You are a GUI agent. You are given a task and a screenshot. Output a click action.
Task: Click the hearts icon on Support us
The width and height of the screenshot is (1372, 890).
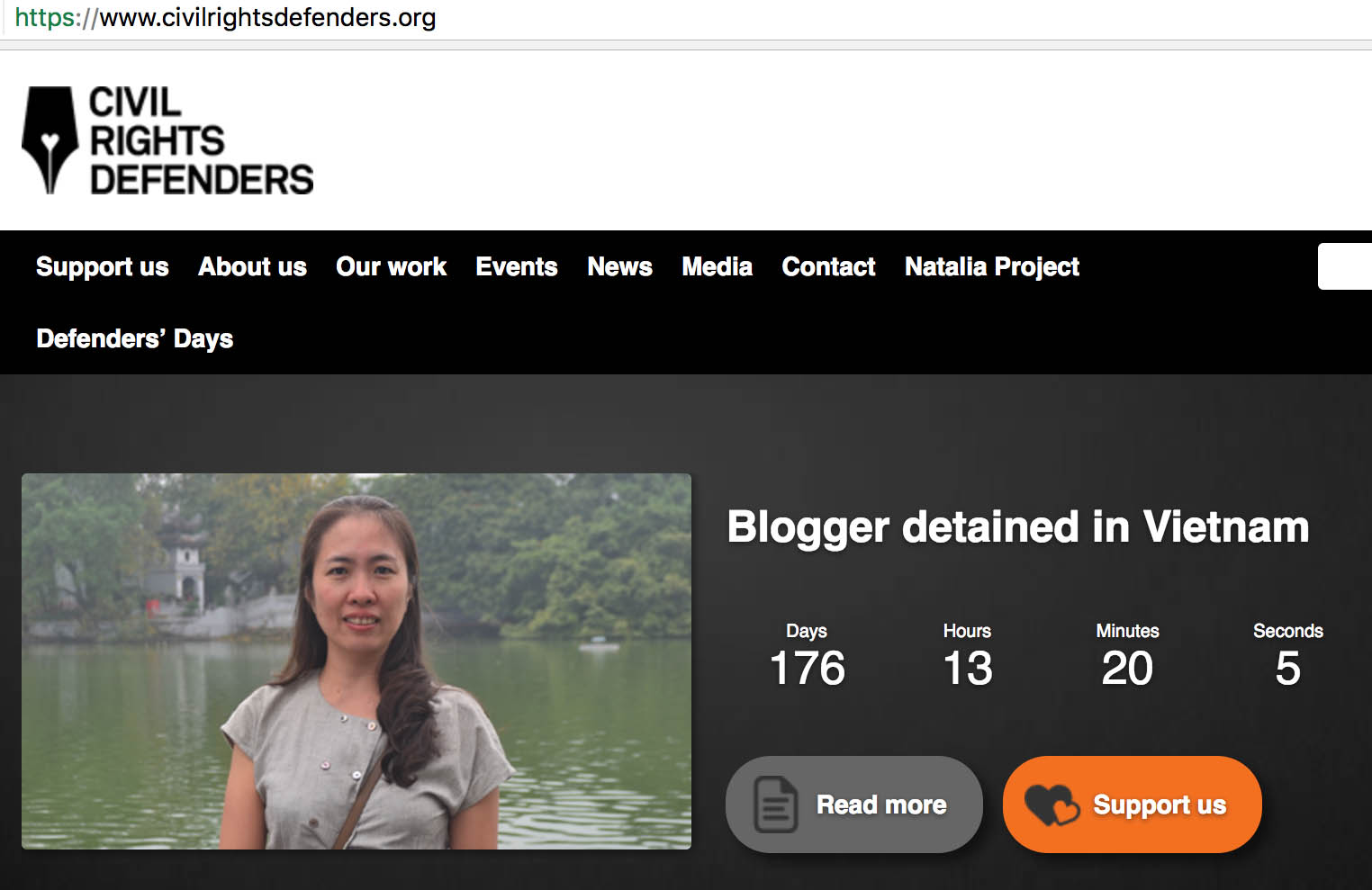pos(1052,805)
